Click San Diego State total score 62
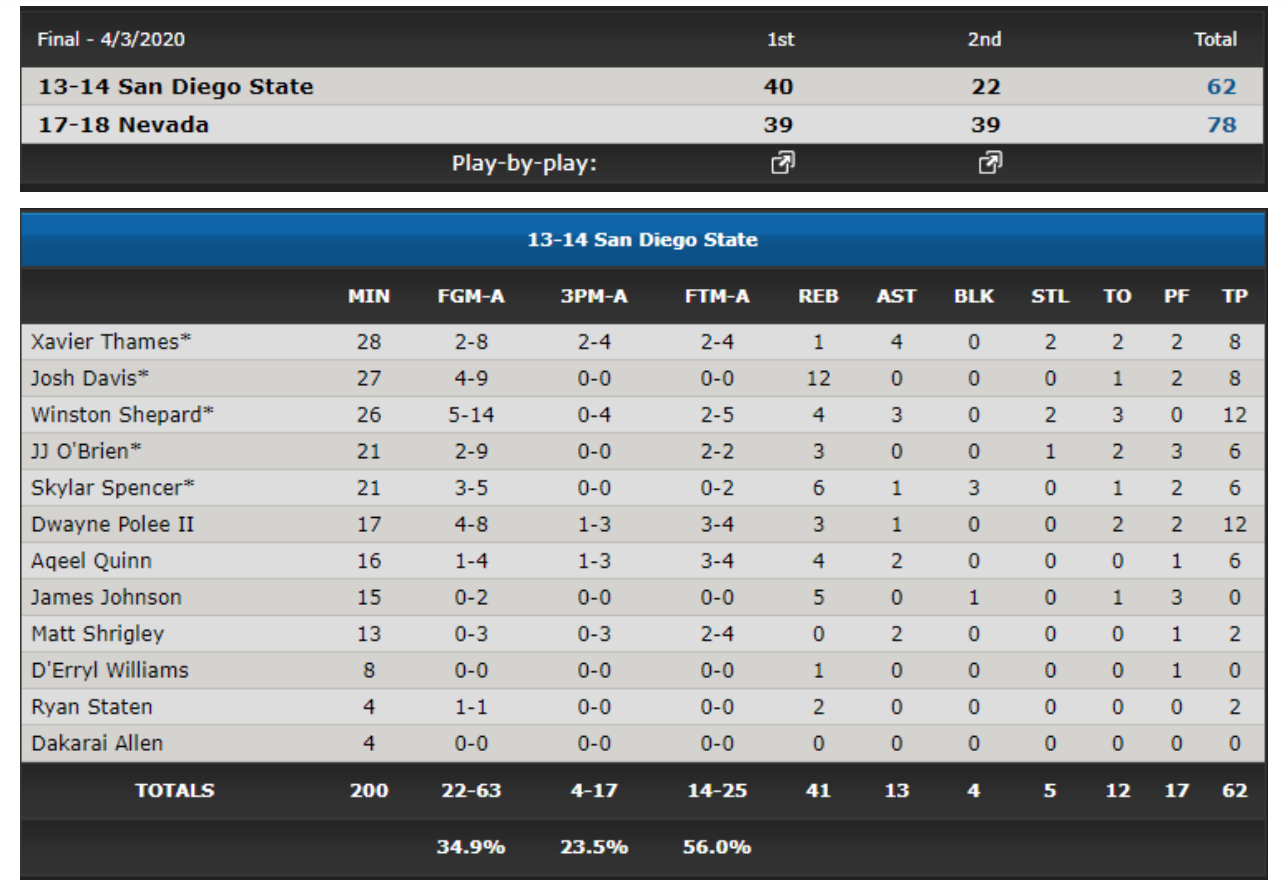This screenshot has width=1288, height=894. tap(1221, 87)
